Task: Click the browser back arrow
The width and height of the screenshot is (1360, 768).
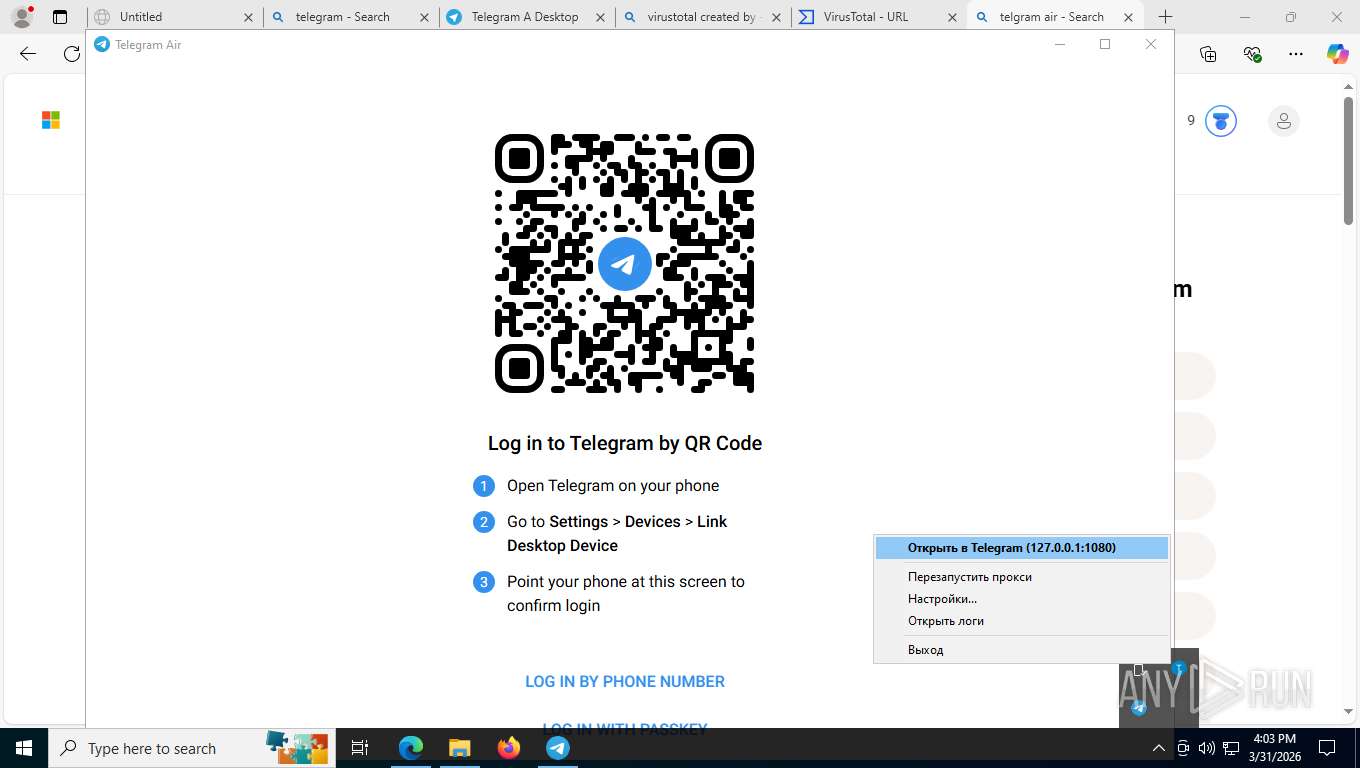Action: tap(28, 54)
